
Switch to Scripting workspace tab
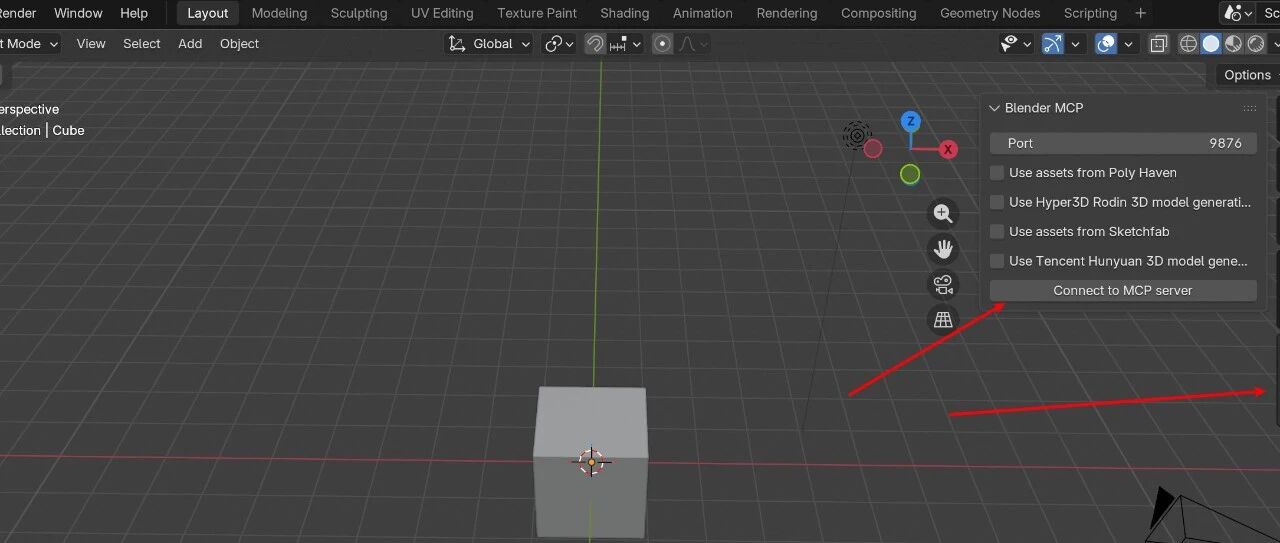coord(1090,13)
